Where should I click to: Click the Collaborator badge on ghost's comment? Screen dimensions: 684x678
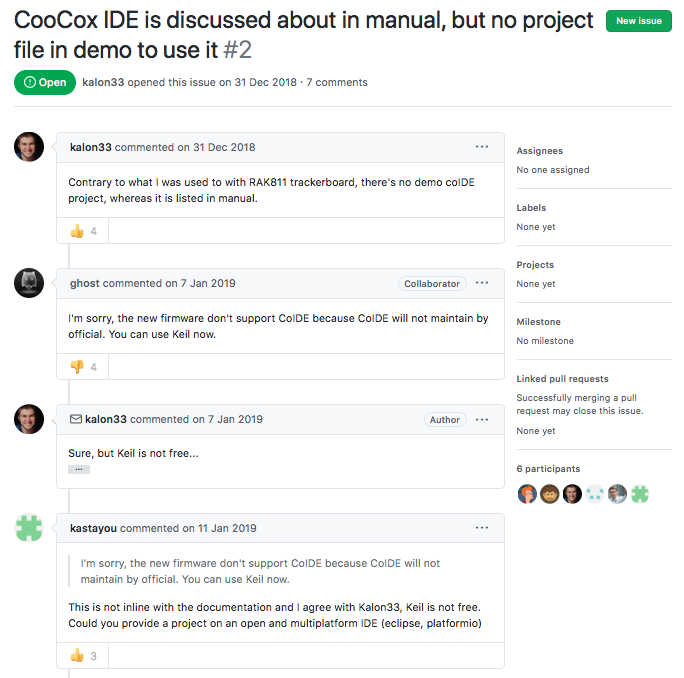432,284
